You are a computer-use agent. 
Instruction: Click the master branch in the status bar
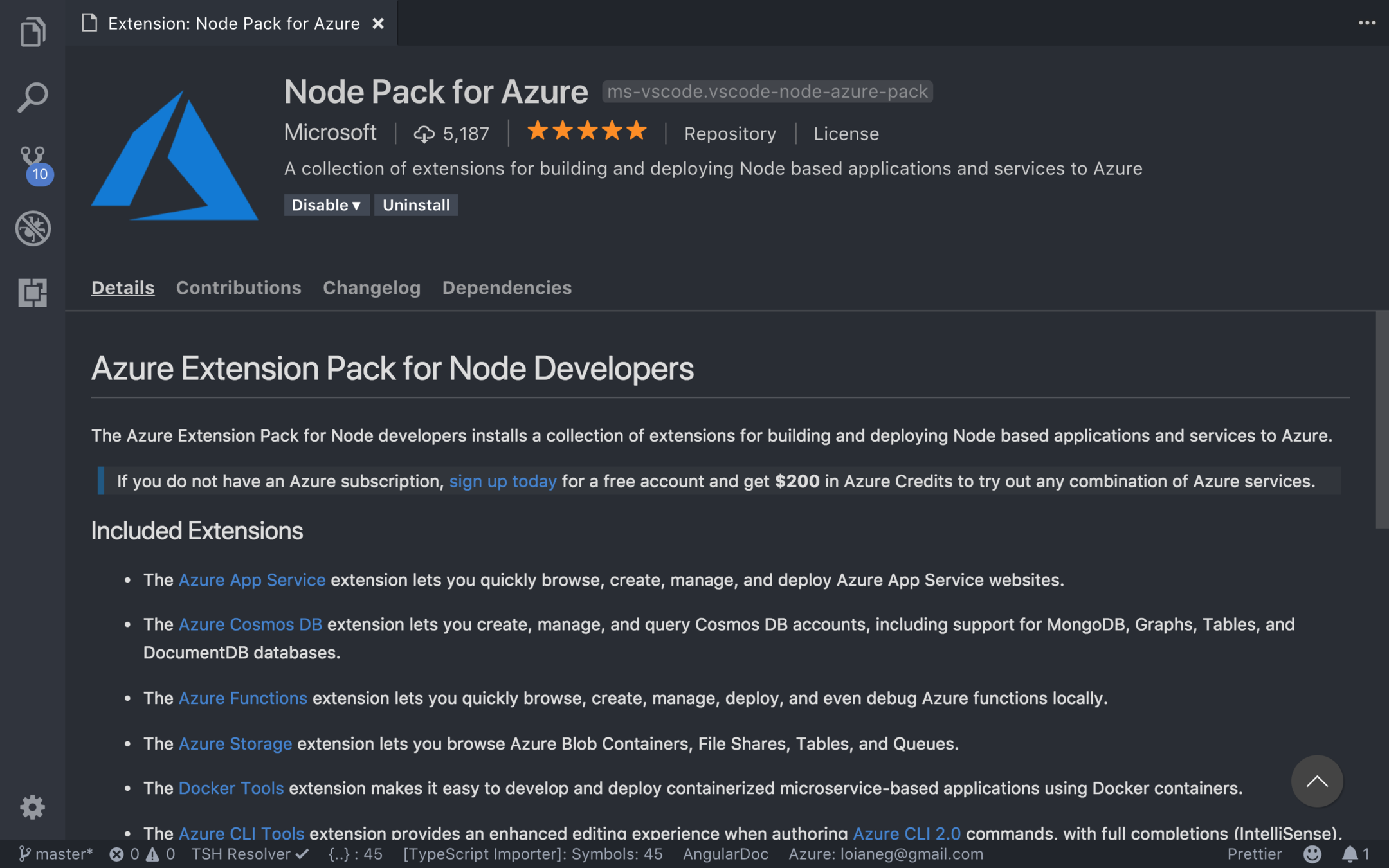coord(57,854)
